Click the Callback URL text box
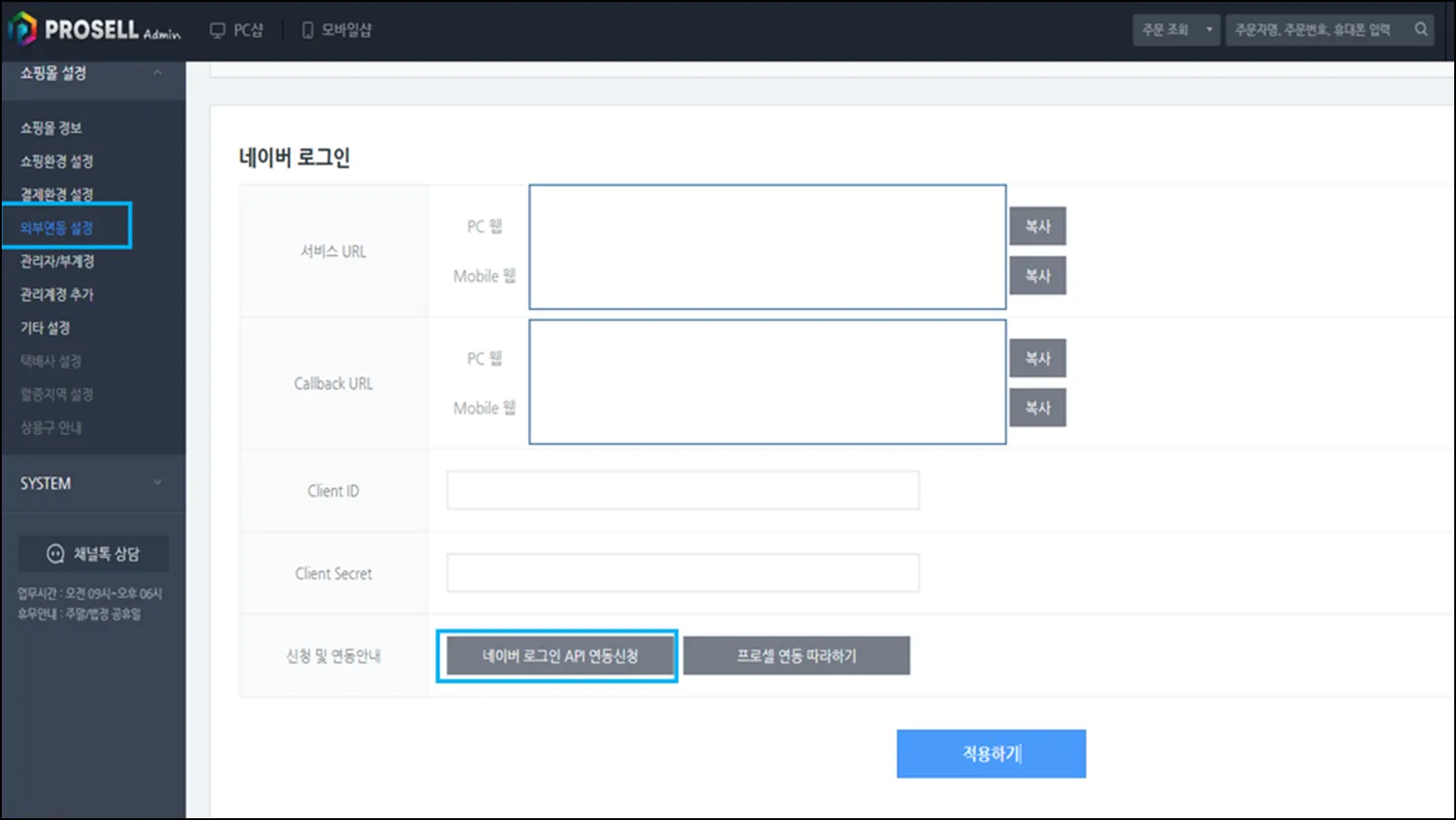The height and width of the screenshot is (820, 1456). point(767,382)
